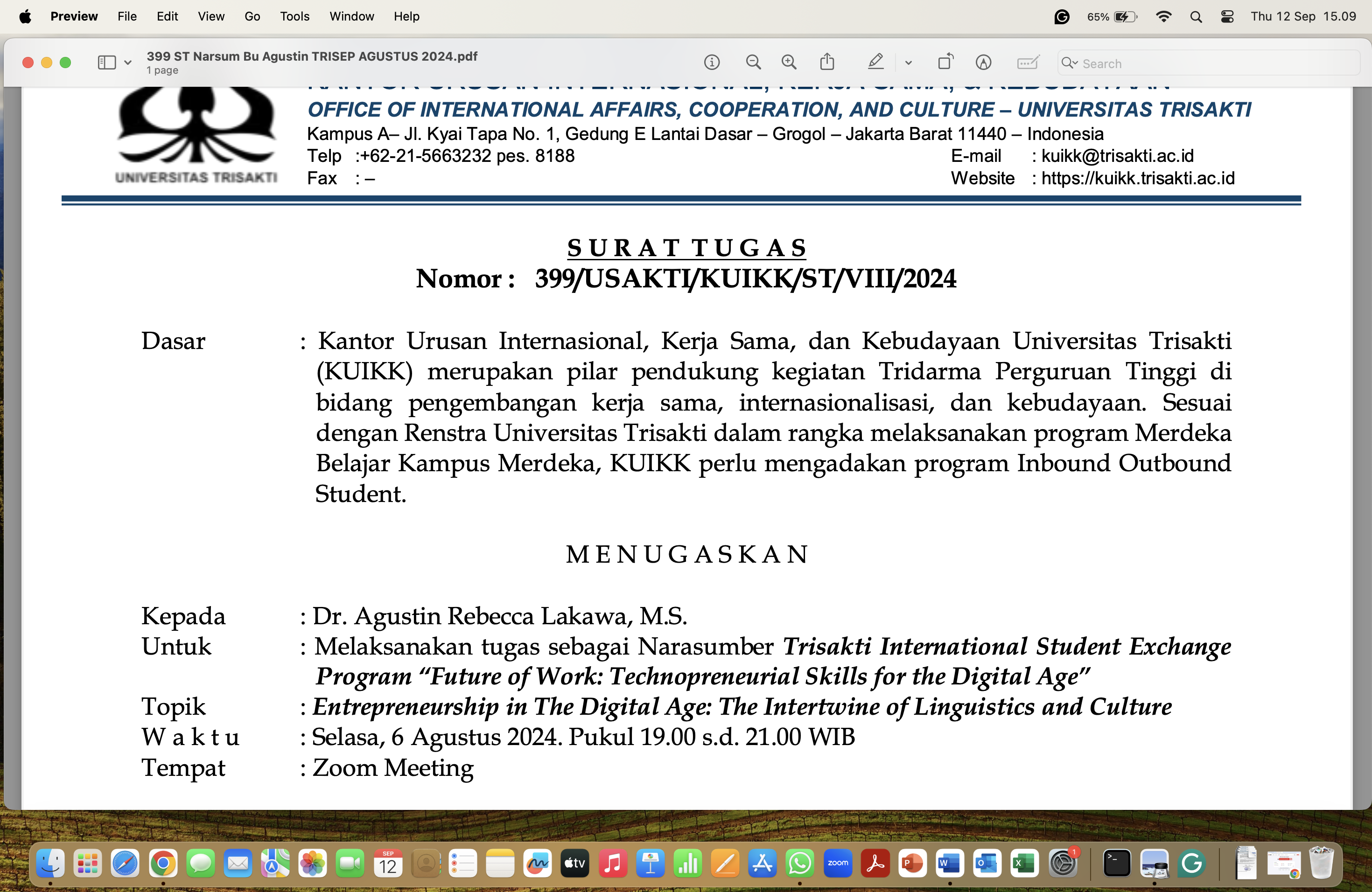
Task: Rotate the page with rotate icon
Action: coord(945,62)
